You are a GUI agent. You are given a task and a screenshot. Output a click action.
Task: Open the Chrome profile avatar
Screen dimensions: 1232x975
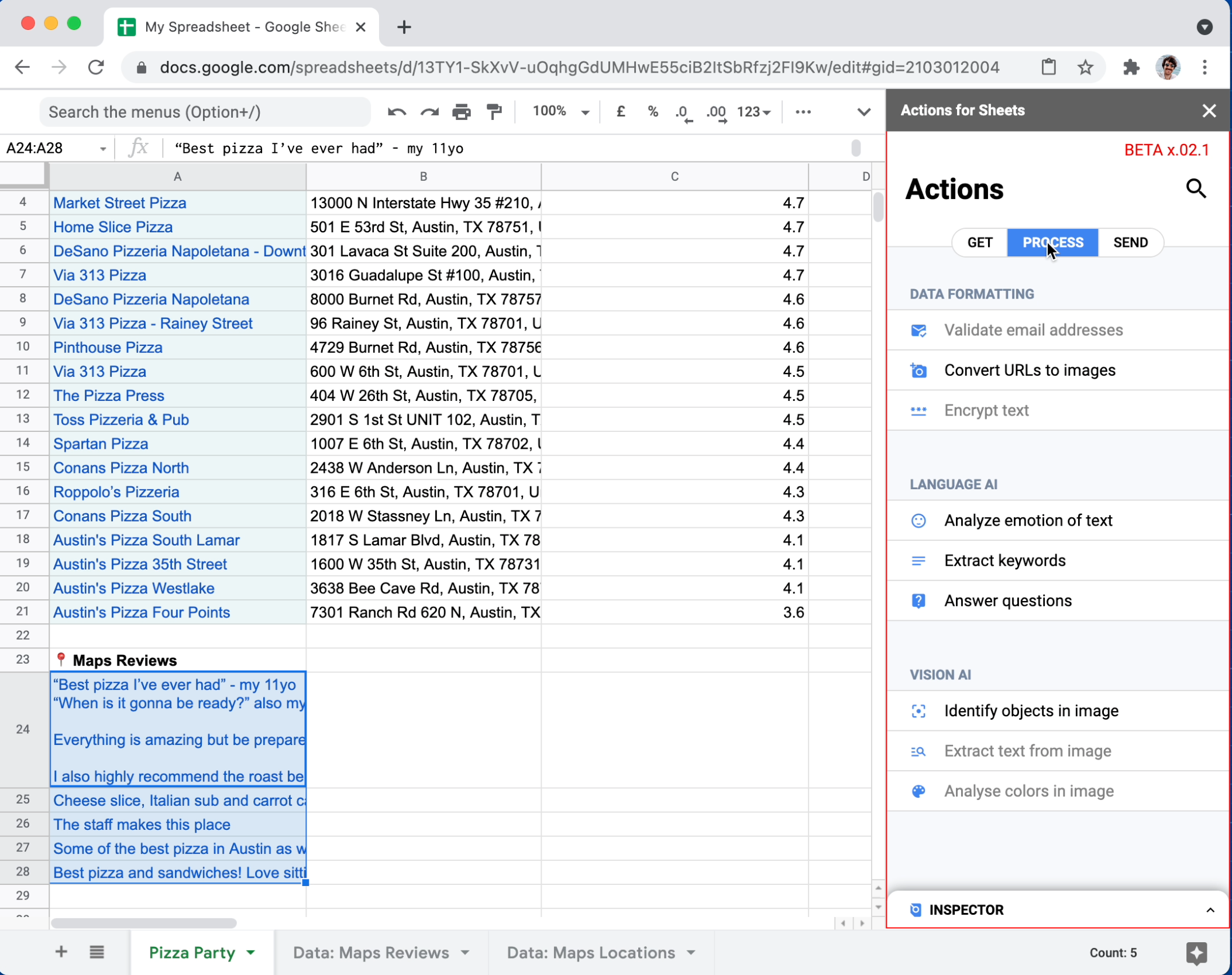point(1168,67)
